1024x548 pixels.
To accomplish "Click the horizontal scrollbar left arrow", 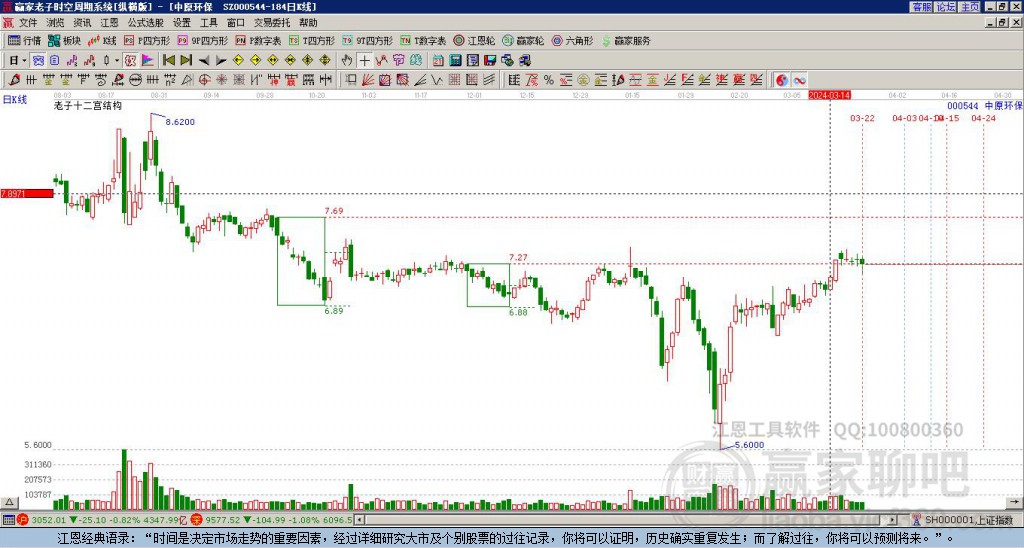I will tap(358, 520).
